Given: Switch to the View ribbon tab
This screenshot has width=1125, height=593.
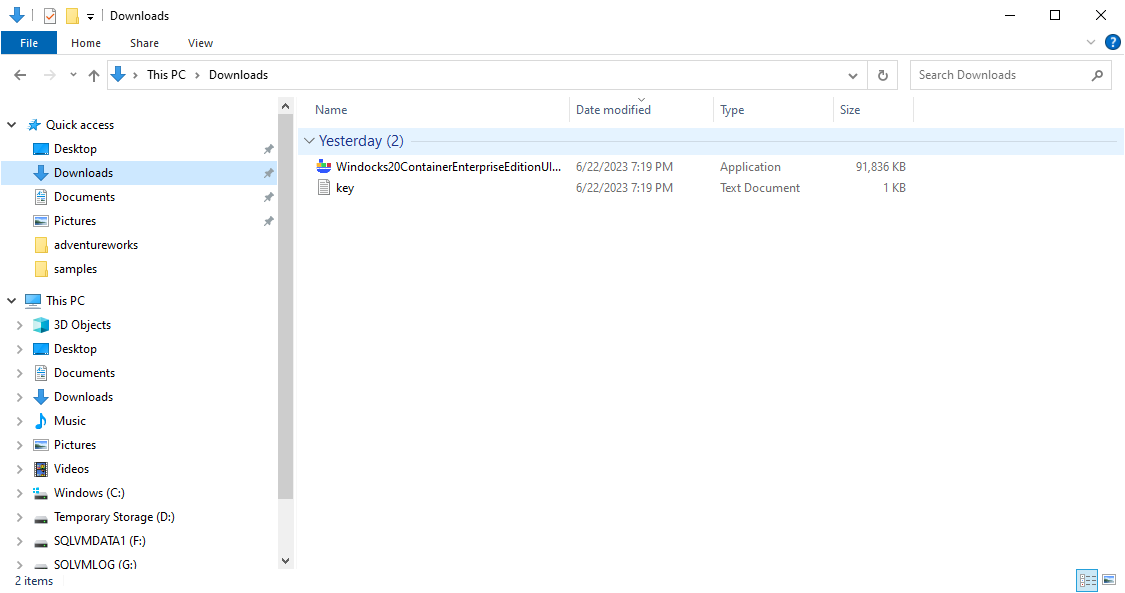Looking at the screenshot, I should pos(200,42).
